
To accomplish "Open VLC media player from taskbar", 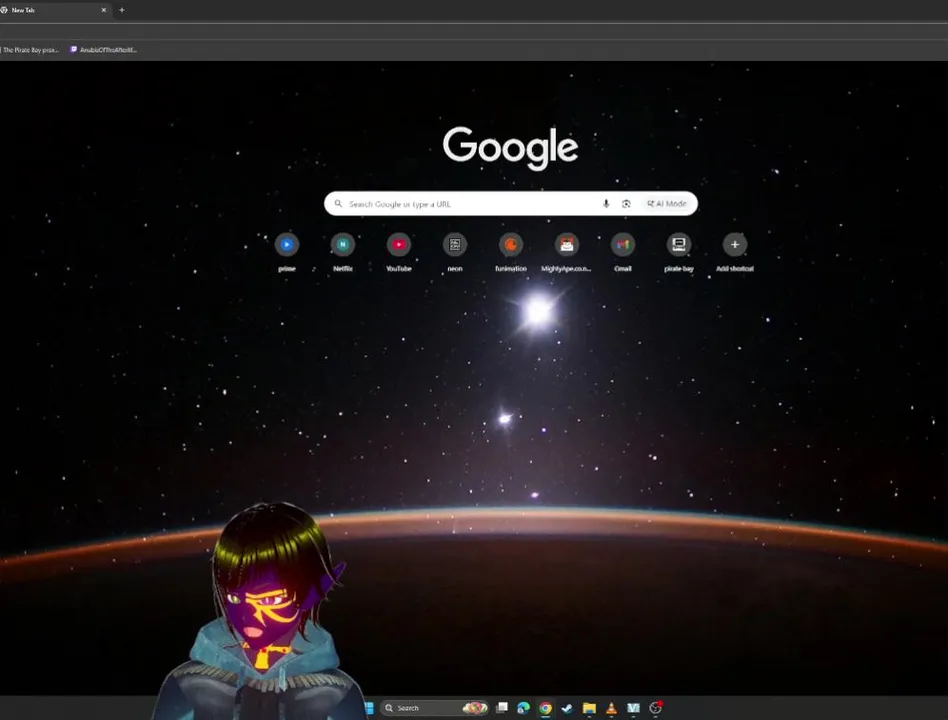I will click(611, 708).
